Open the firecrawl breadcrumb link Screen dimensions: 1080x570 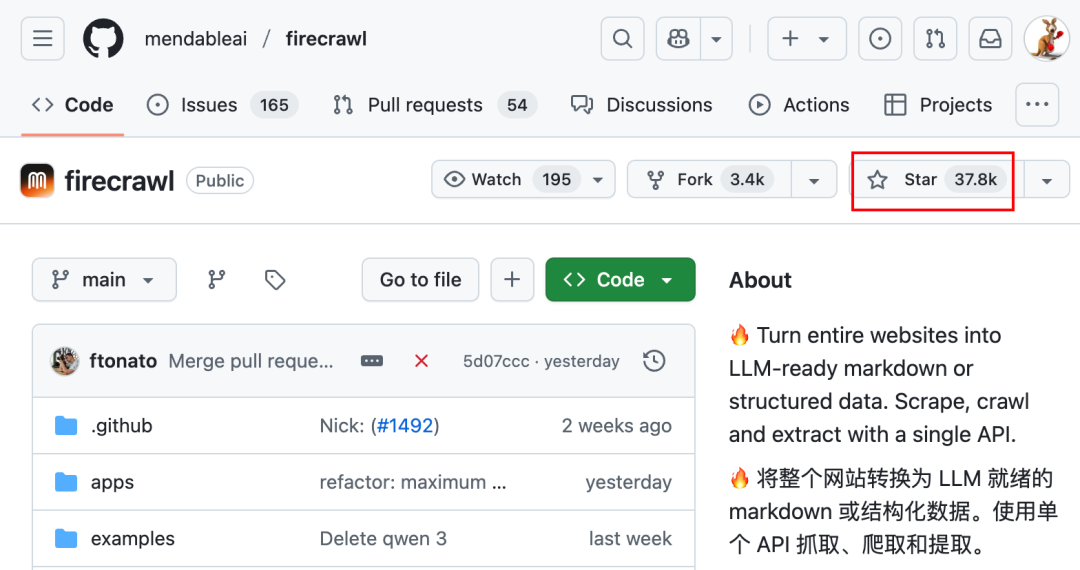coord(326,39)
